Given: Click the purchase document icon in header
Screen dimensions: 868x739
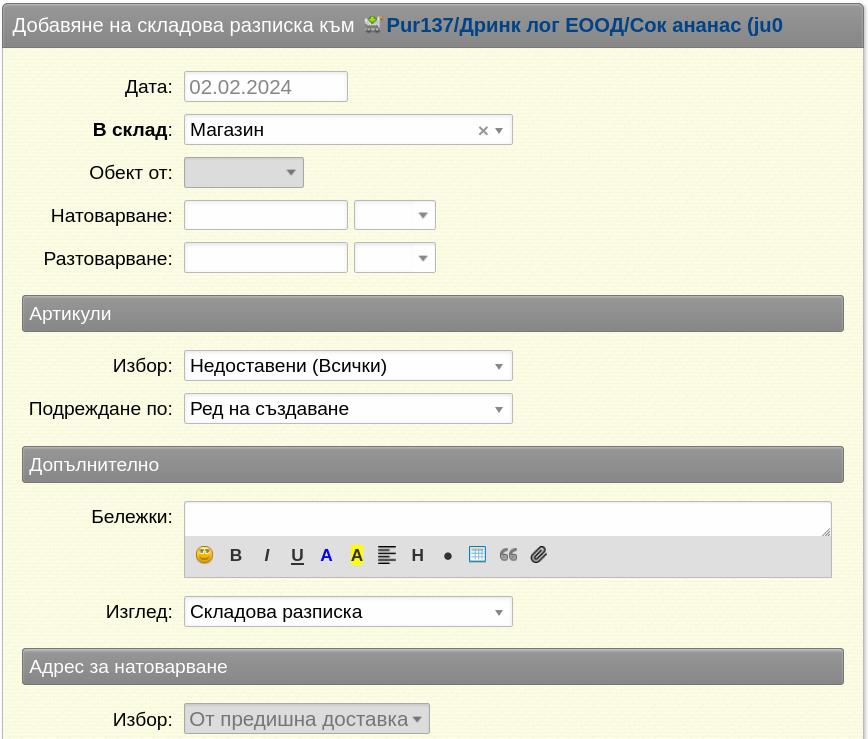Looking at the screenshot, I should point(373,24).
